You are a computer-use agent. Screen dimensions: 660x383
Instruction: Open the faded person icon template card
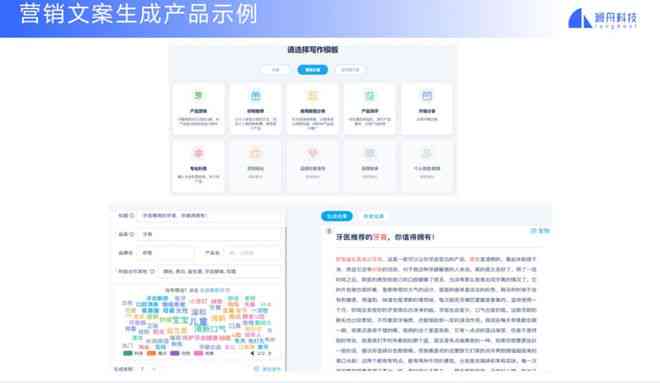pyautogui.click(x=427, y=166)
